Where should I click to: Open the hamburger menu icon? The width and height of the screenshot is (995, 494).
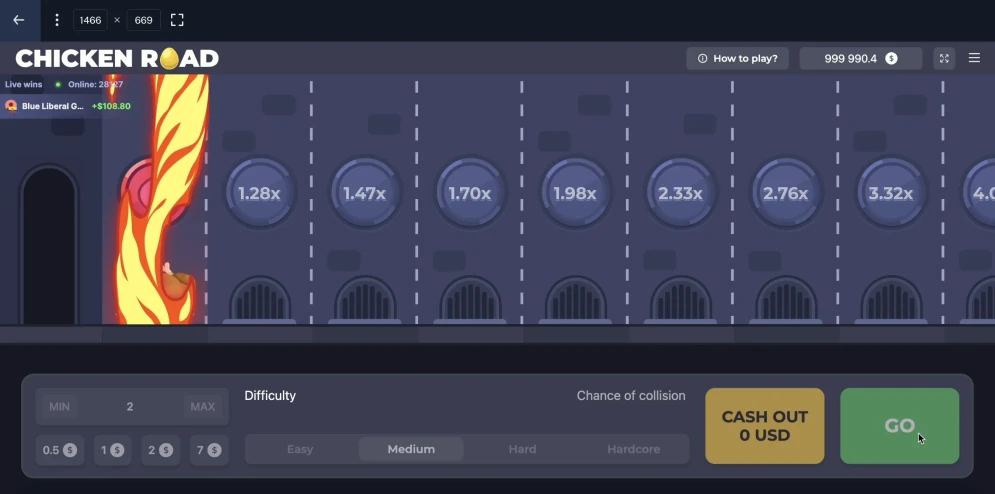pos(974,58)
